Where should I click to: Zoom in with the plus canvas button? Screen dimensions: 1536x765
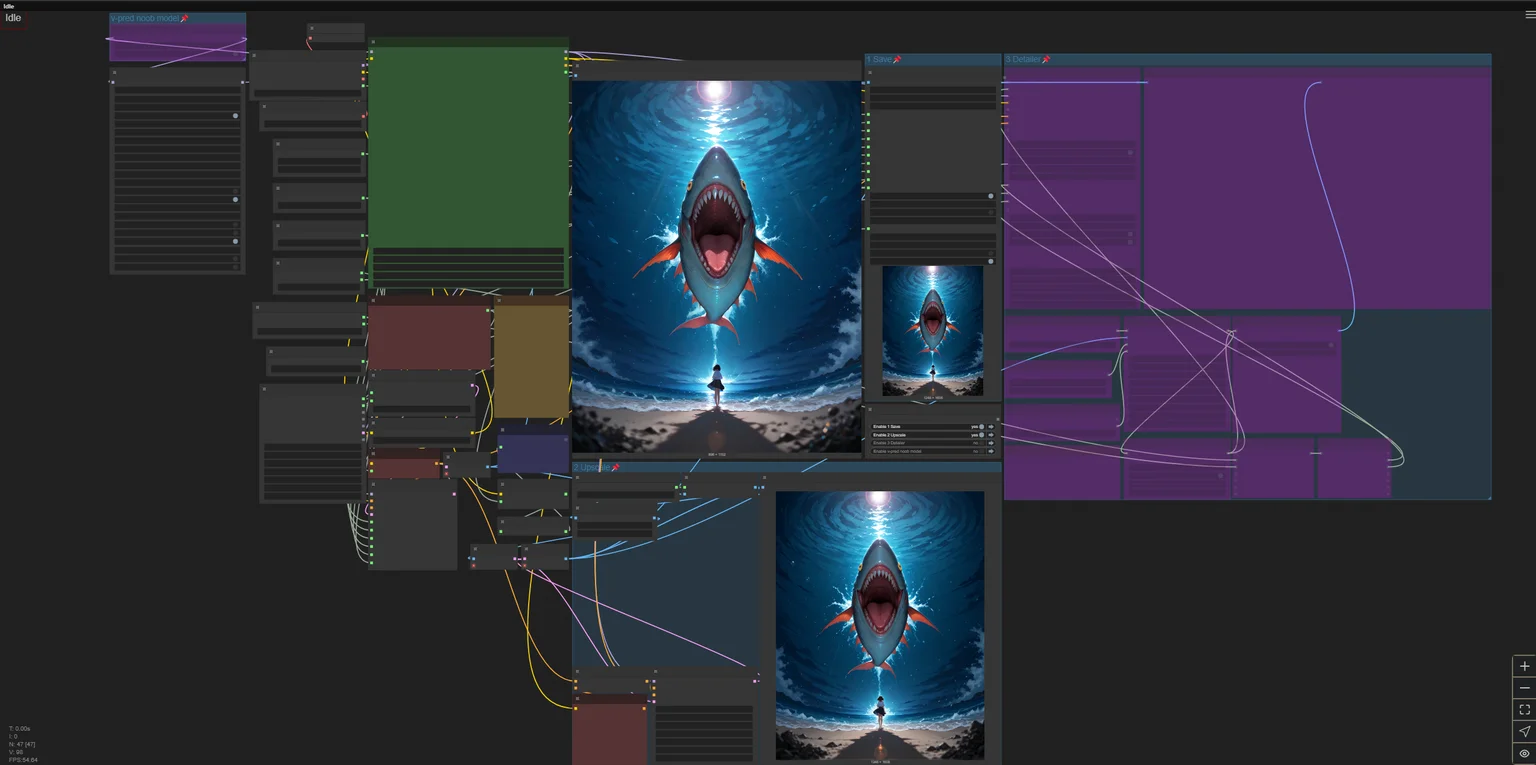[x=1524, y=666]
